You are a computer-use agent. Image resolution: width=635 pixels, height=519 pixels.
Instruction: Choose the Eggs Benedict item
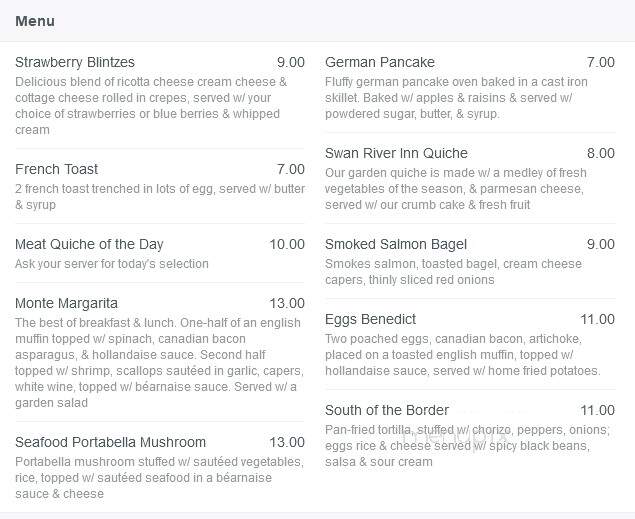click(x=370, y=319)
